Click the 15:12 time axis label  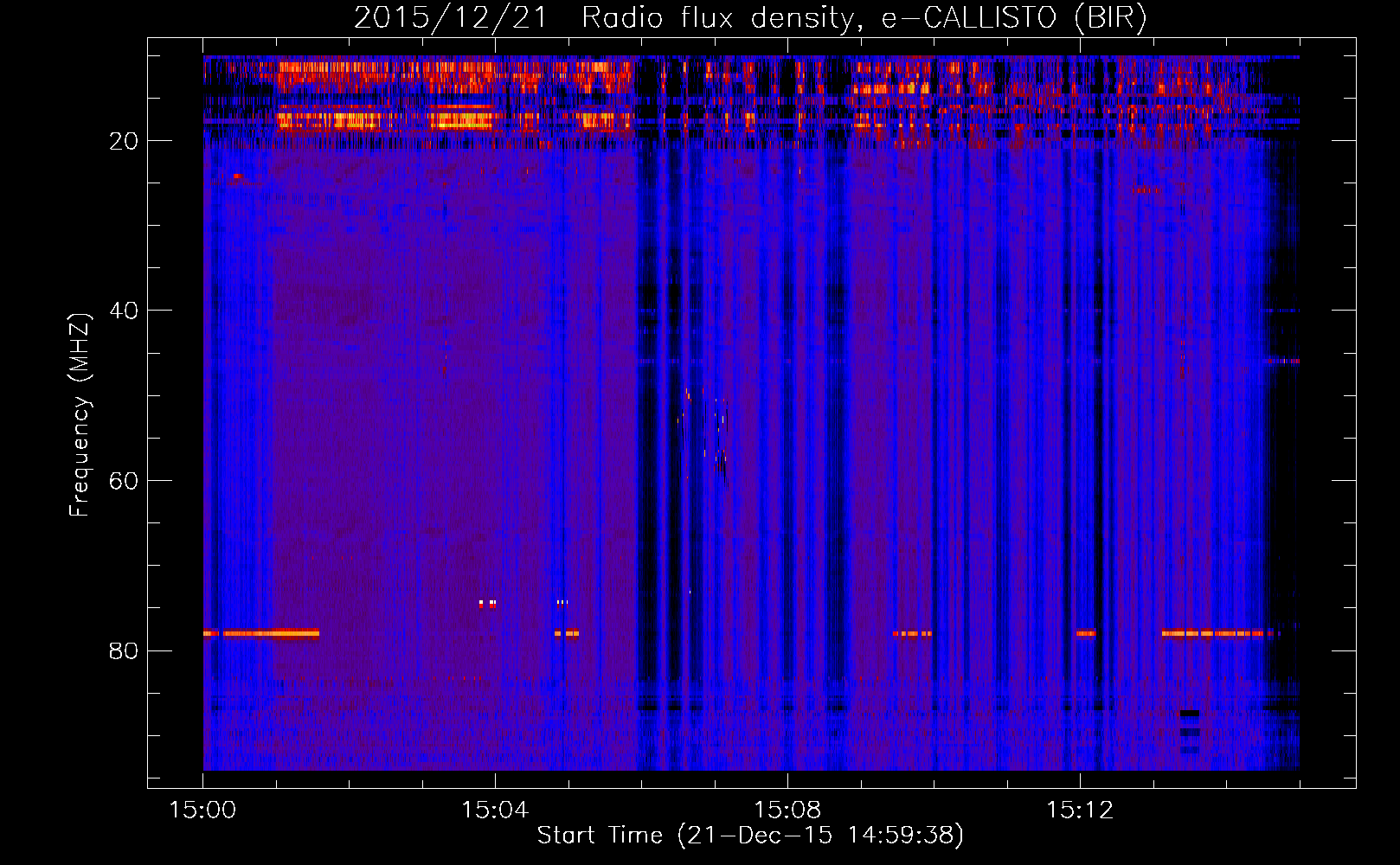[1080, 811]
